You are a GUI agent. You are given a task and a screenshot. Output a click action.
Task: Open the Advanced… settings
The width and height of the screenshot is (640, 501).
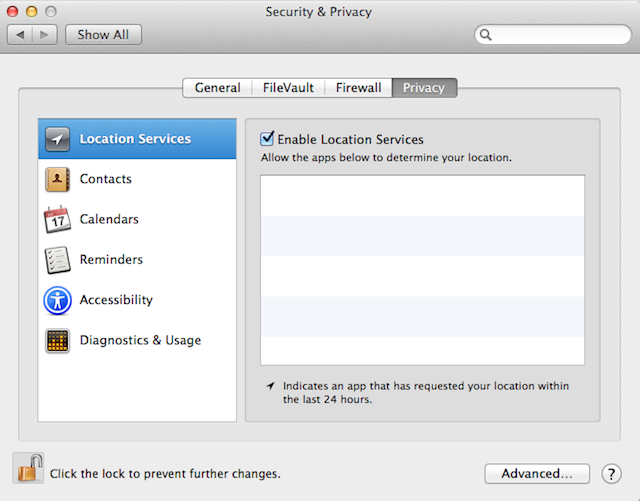click(537, 474)
